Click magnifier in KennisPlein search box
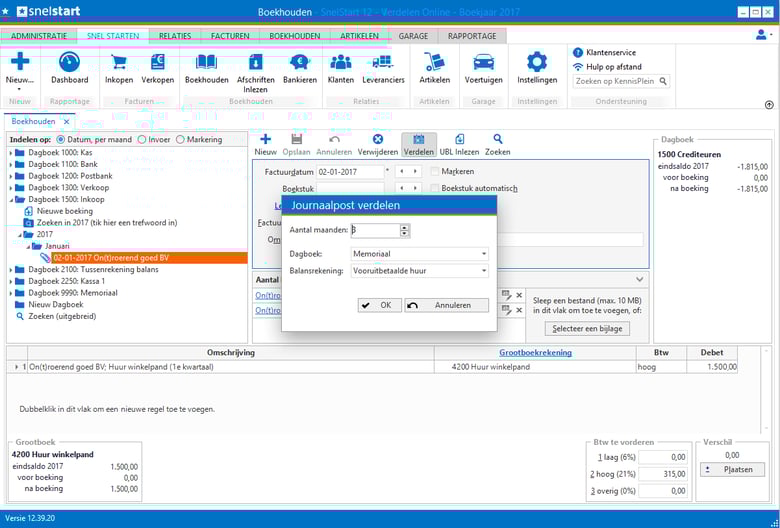Screen dimensions: 780x528 point(663,81)
